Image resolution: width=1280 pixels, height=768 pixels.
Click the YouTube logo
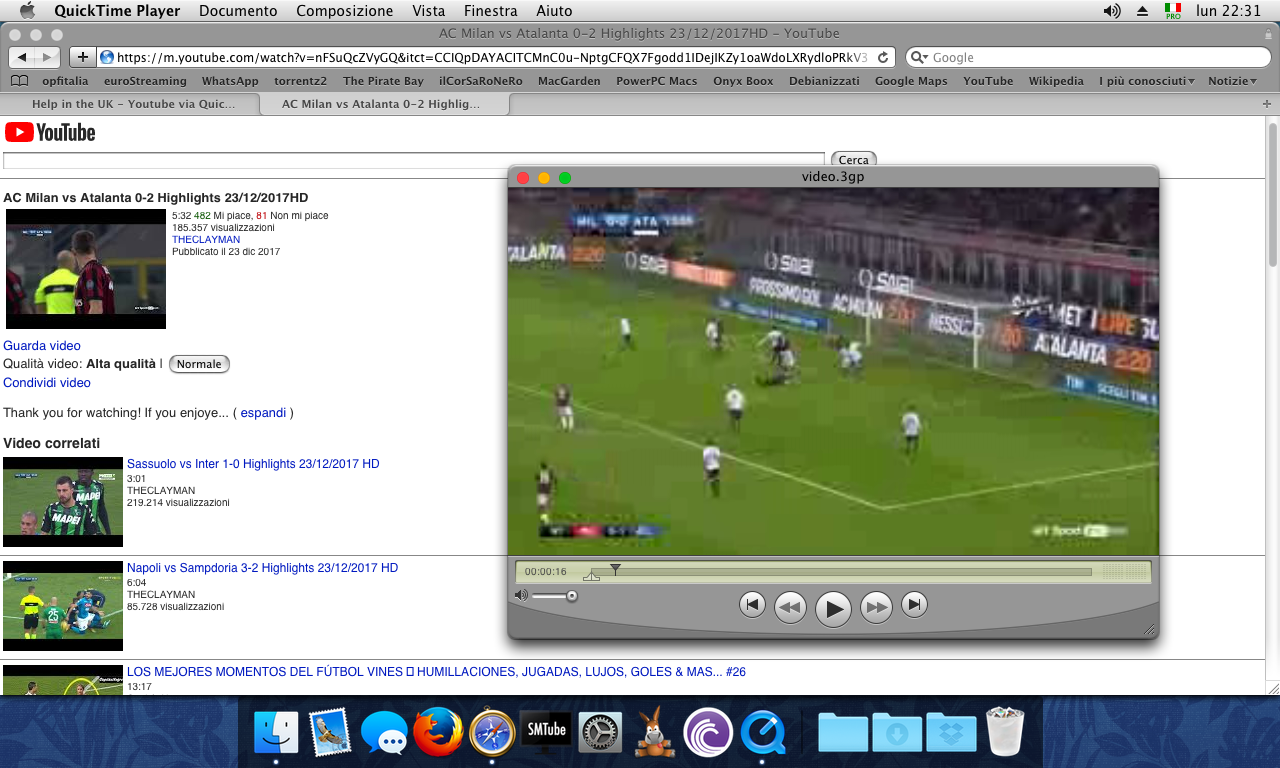coord(50,132)
